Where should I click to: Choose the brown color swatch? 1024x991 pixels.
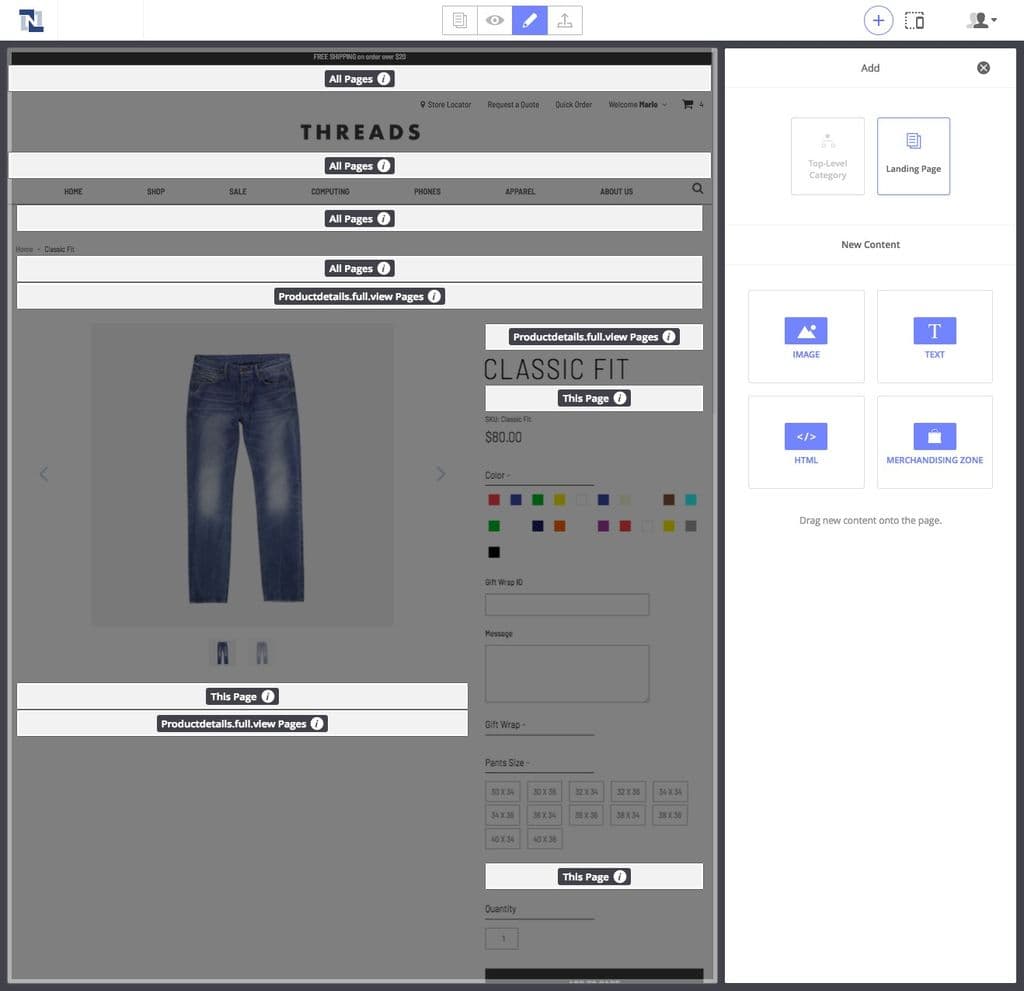click(x=669, y=500)
